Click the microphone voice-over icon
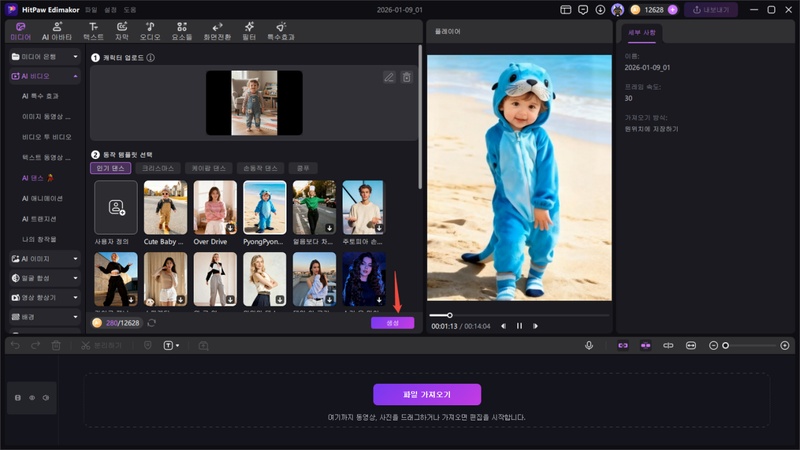This screenshot has height=450, width=800. 589,345
